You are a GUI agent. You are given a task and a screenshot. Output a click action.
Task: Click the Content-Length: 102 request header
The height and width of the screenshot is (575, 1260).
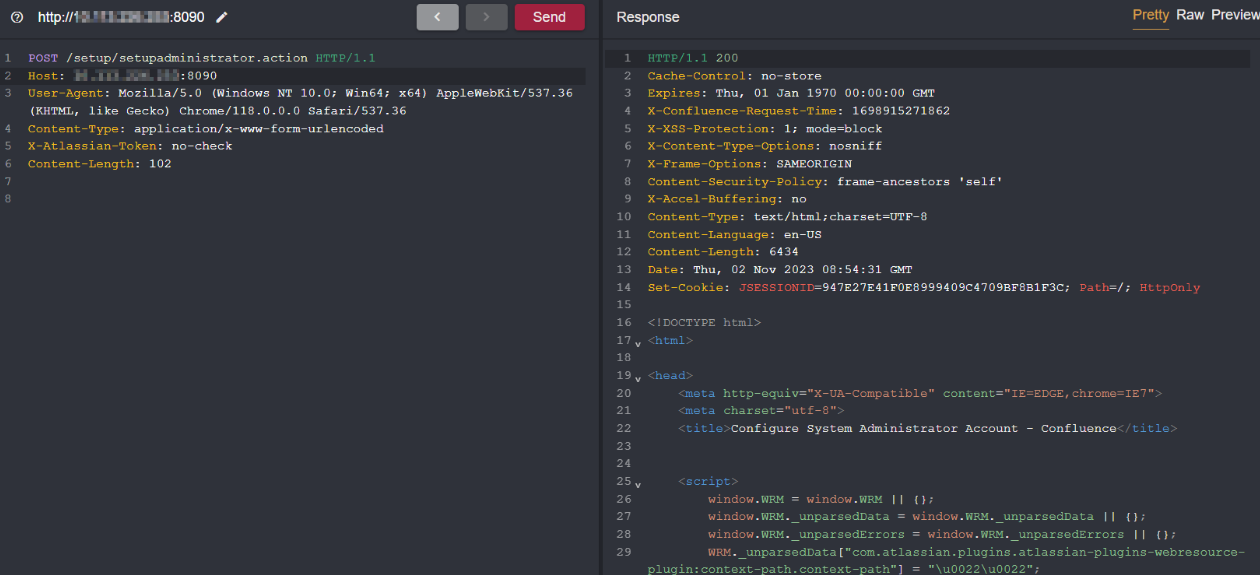tap(100, 164)
